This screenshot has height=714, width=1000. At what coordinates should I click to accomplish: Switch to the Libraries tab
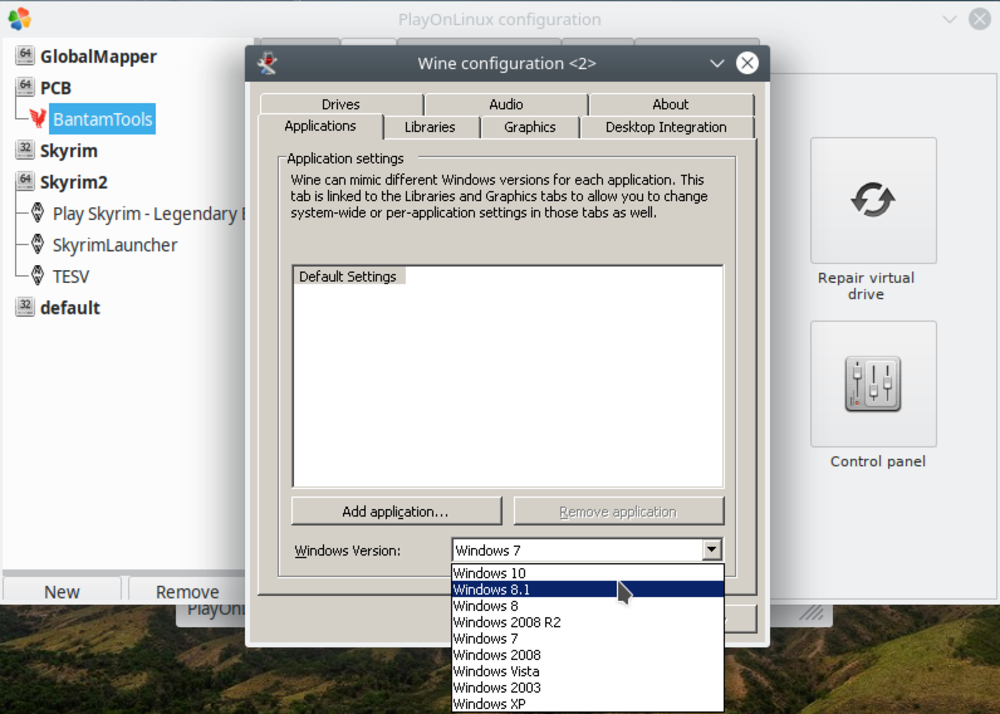[430, 127]
